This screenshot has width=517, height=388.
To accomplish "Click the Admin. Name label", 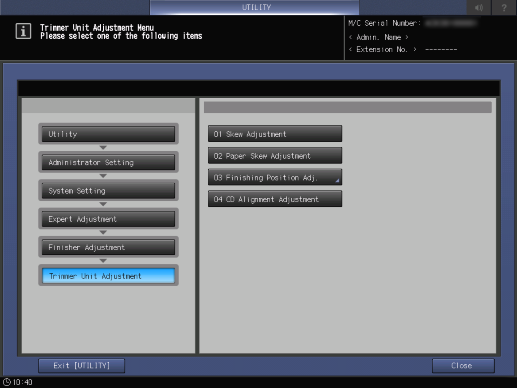I will tap(379, 37).
